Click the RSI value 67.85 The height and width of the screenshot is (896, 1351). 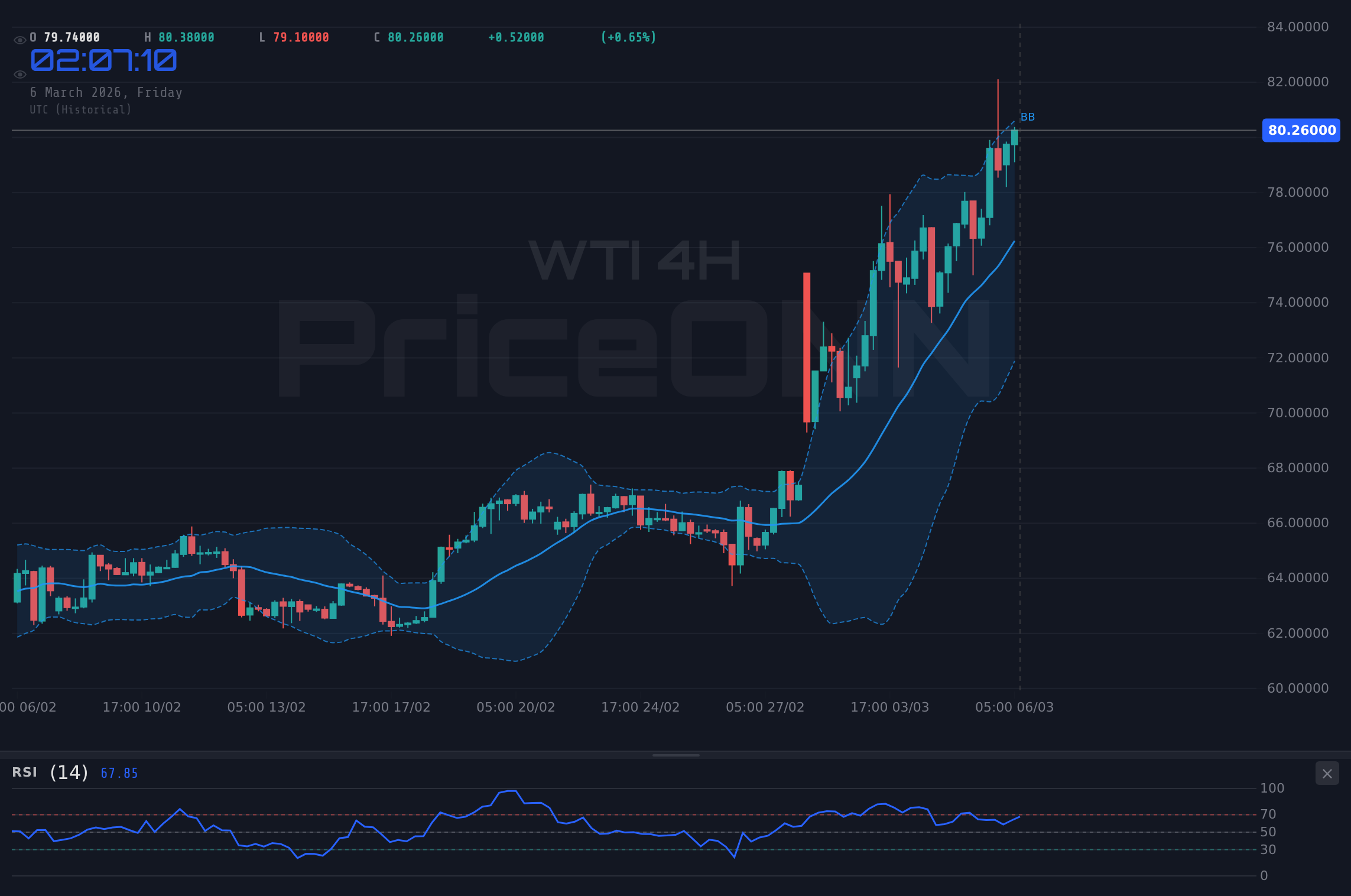(x=119, y=773)
